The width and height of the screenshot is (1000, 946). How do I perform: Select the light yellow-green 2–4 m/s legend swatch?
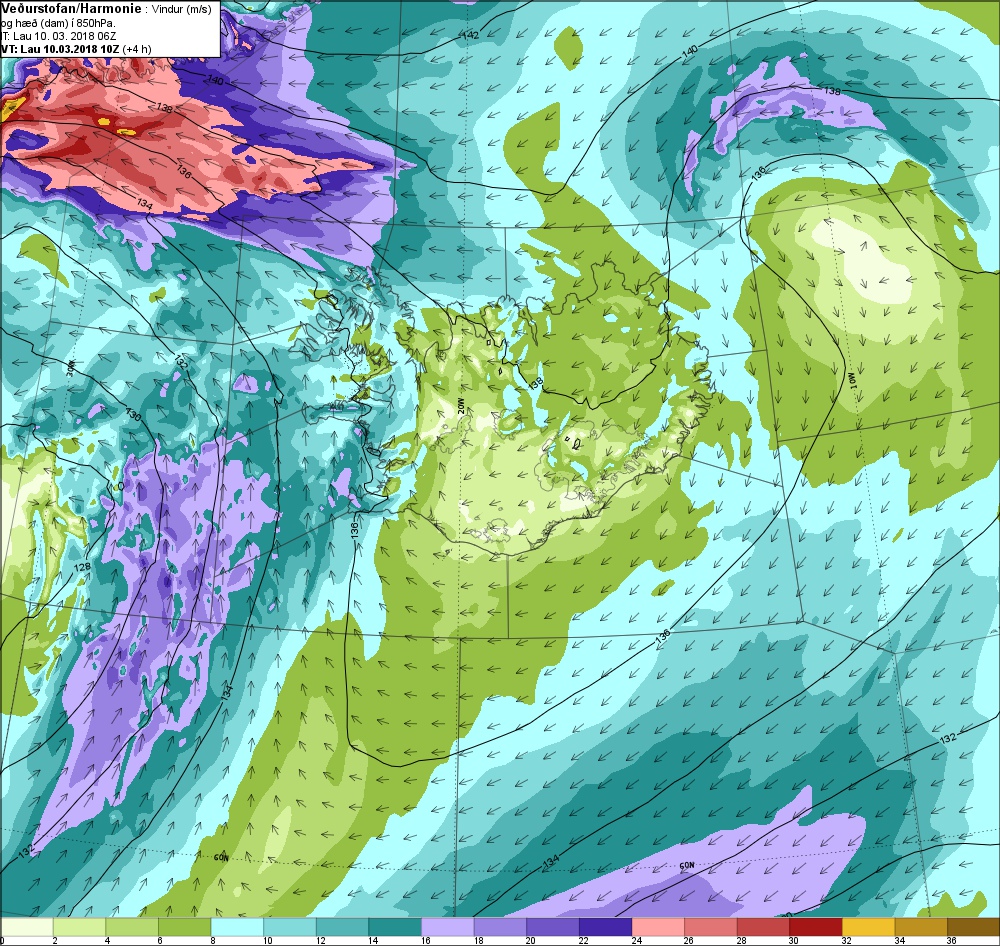79,927
